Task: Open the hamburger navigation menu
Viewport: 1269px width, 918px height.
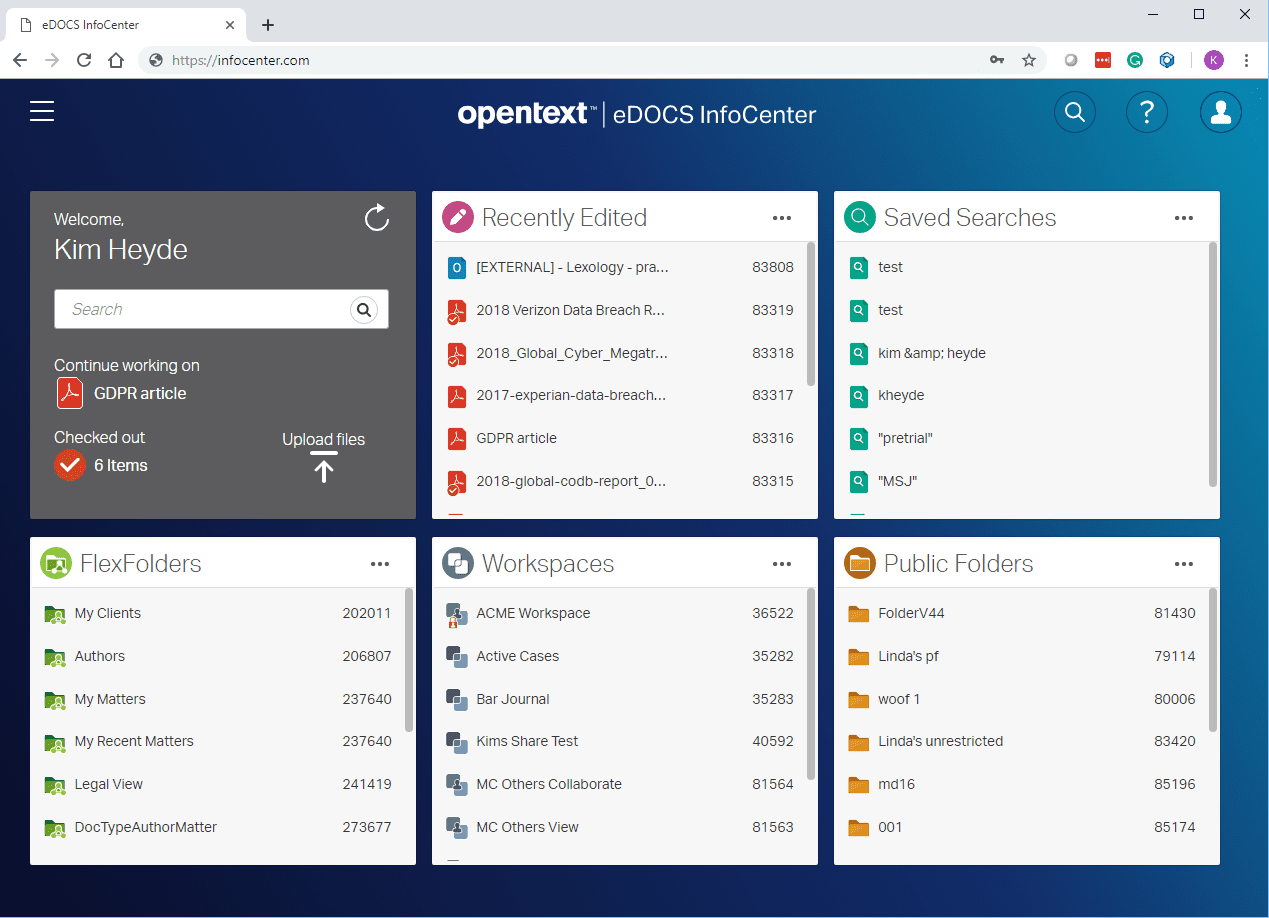Action: click(42, 111)
